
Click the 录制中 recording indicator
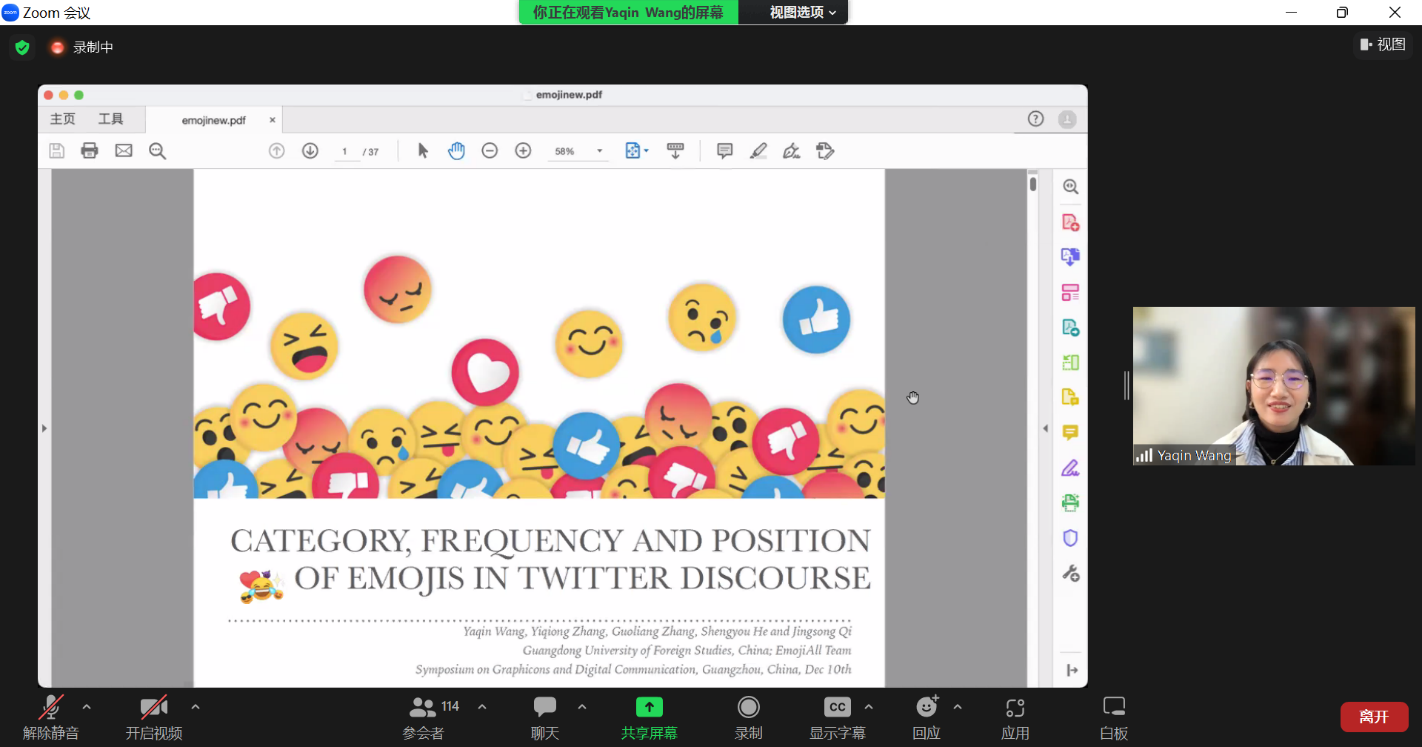(82, 47)
